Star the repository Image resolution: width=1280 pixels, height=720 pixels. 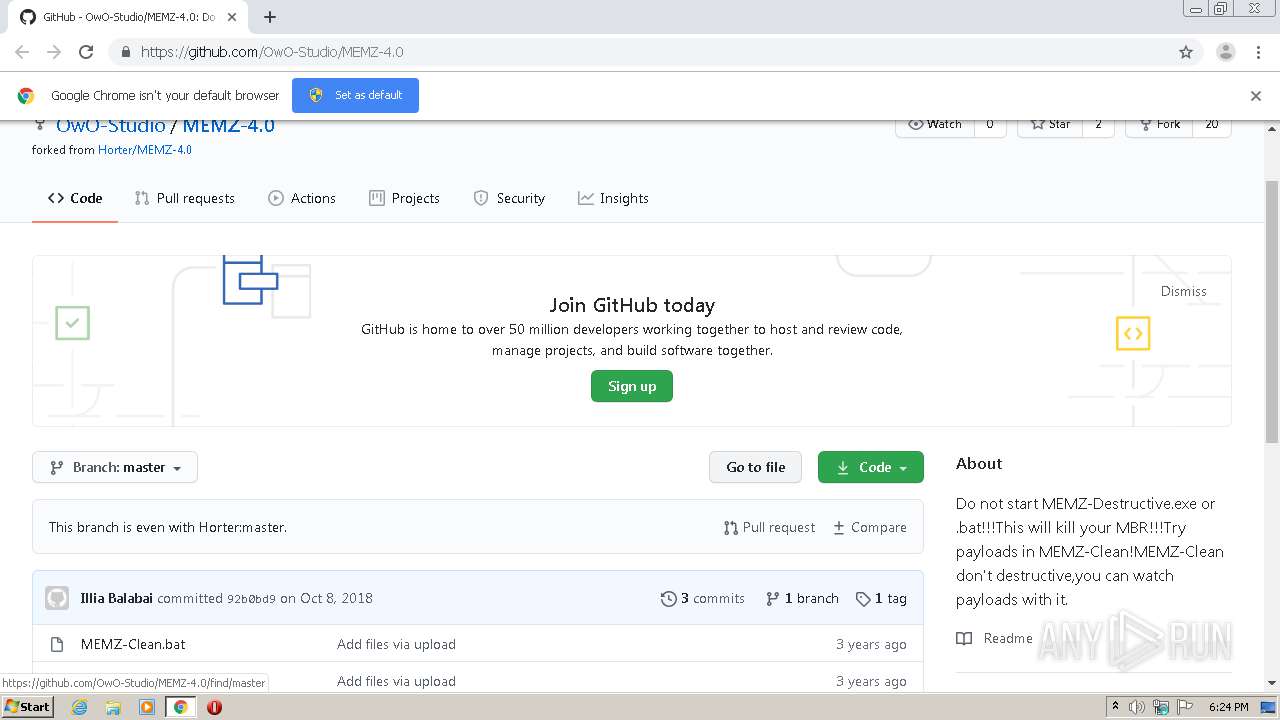coord(1050,125)
